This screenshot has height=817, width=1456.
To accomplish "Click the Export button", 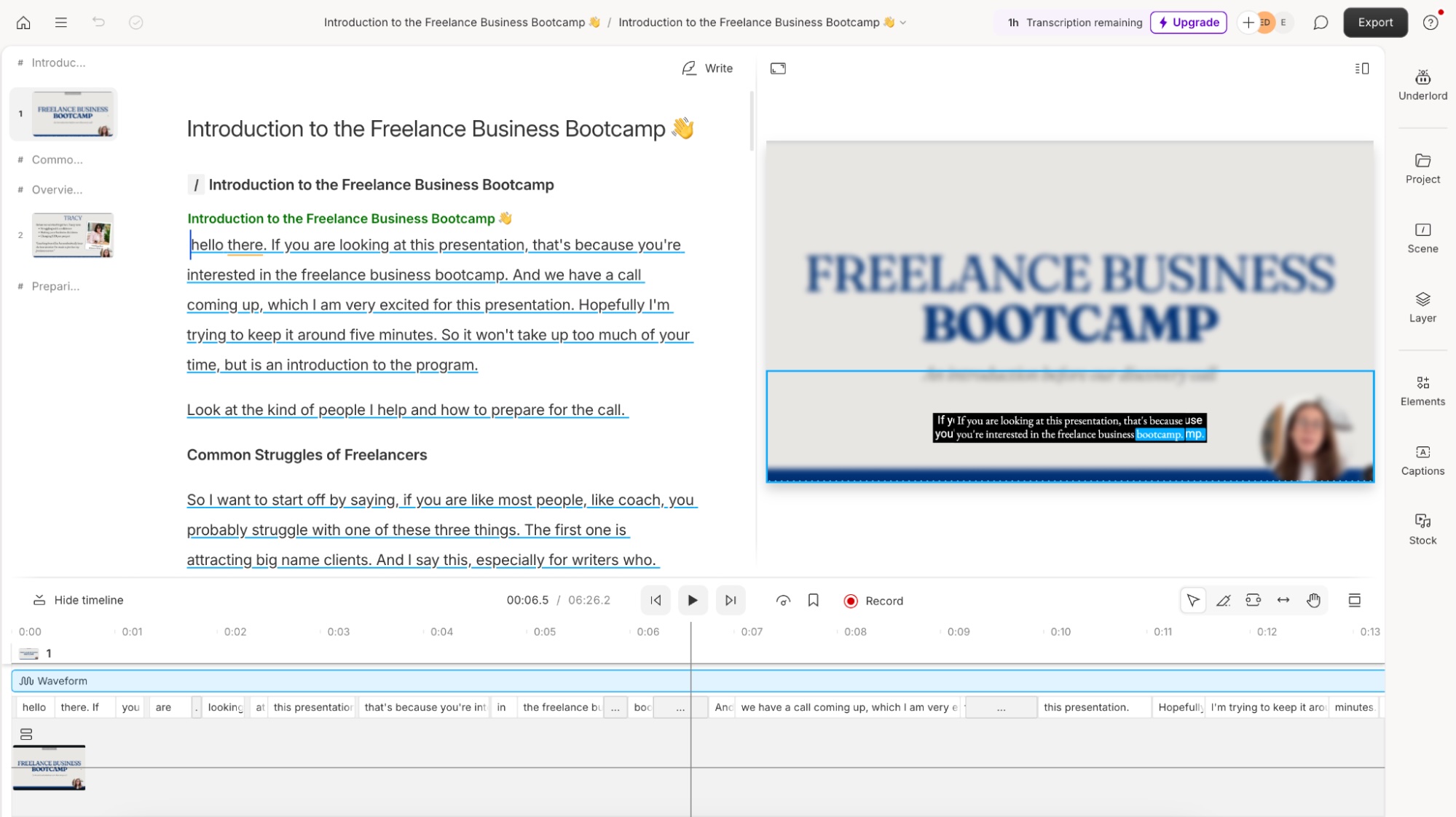I will tap(1375, 23).
